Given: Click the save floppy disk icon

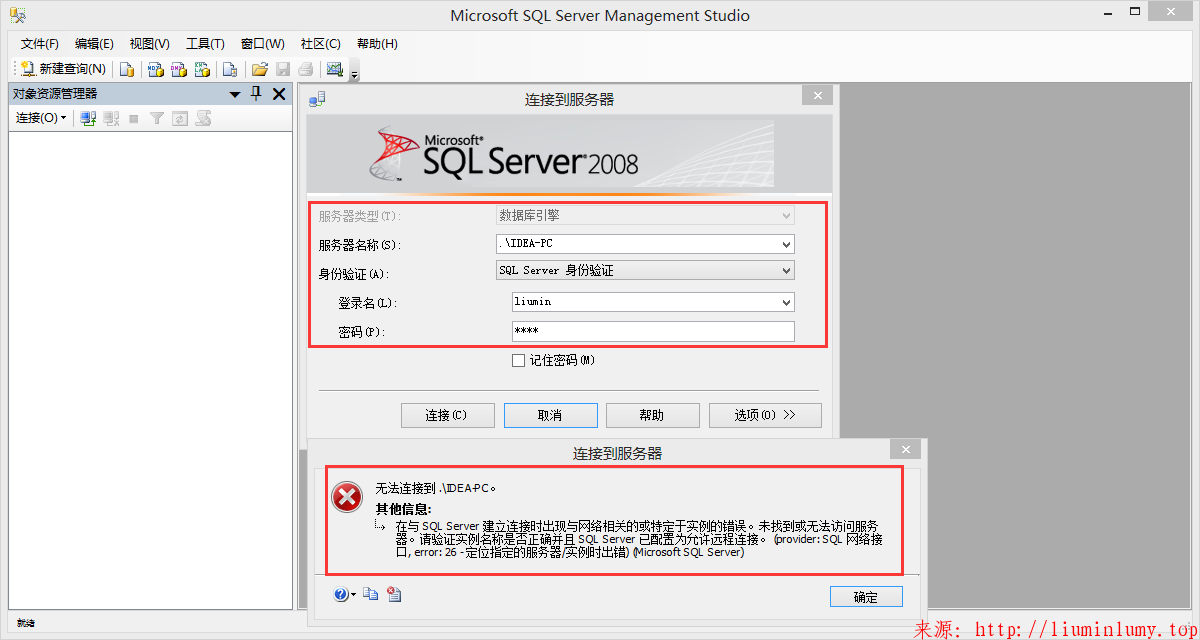Looking at the screenshot, I should tap(283, 69).
